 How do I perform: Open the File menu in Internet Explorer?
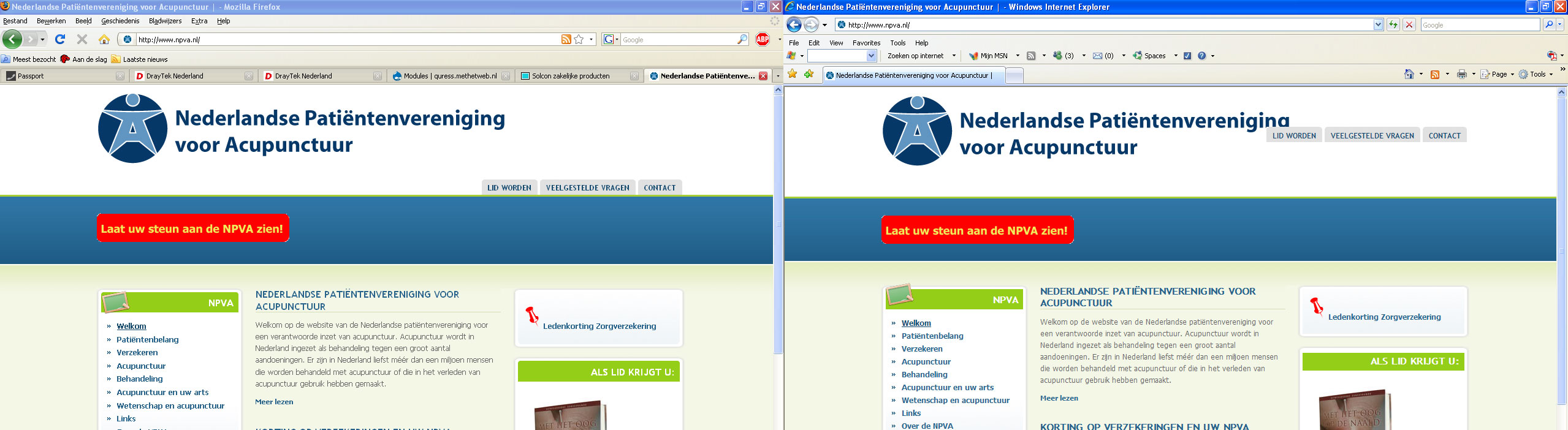coord(794,43)
